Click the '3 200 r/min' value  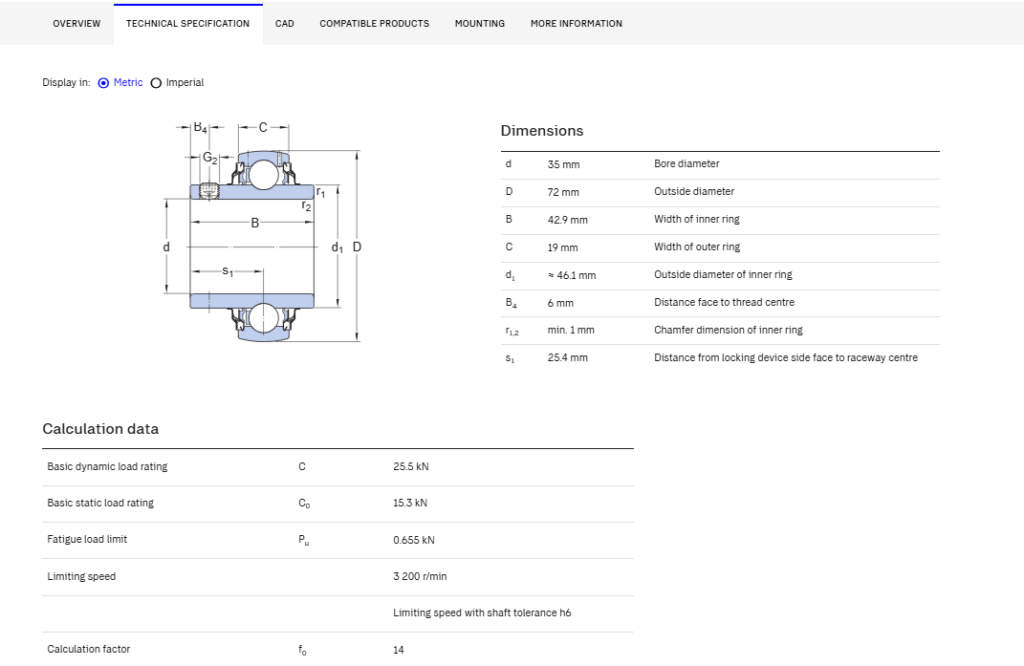pyautogui.click(x=420, y=577)
